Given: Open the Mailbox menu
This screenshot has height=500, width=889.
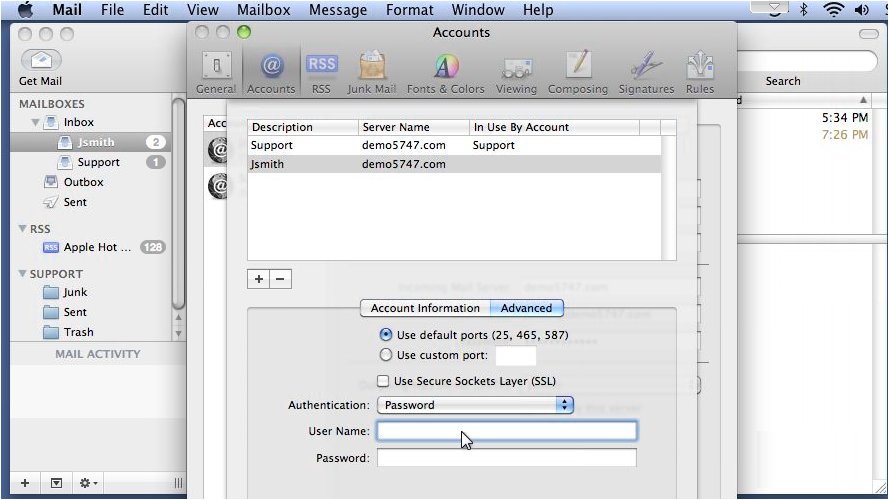Looking at the screenshot, I should coord(263,10).
